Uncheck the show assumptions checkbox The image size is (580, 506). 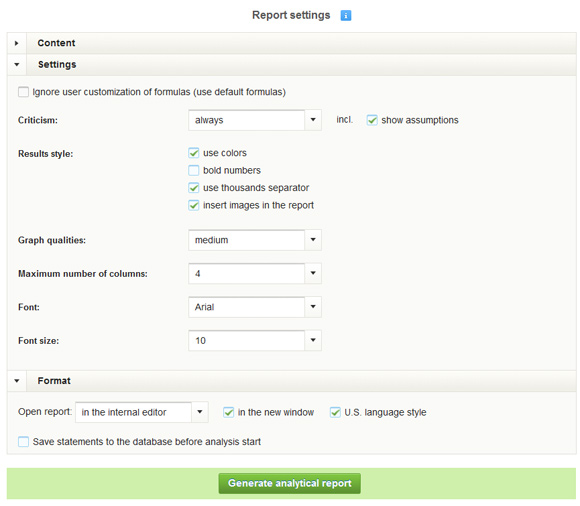tap(372, 120)
